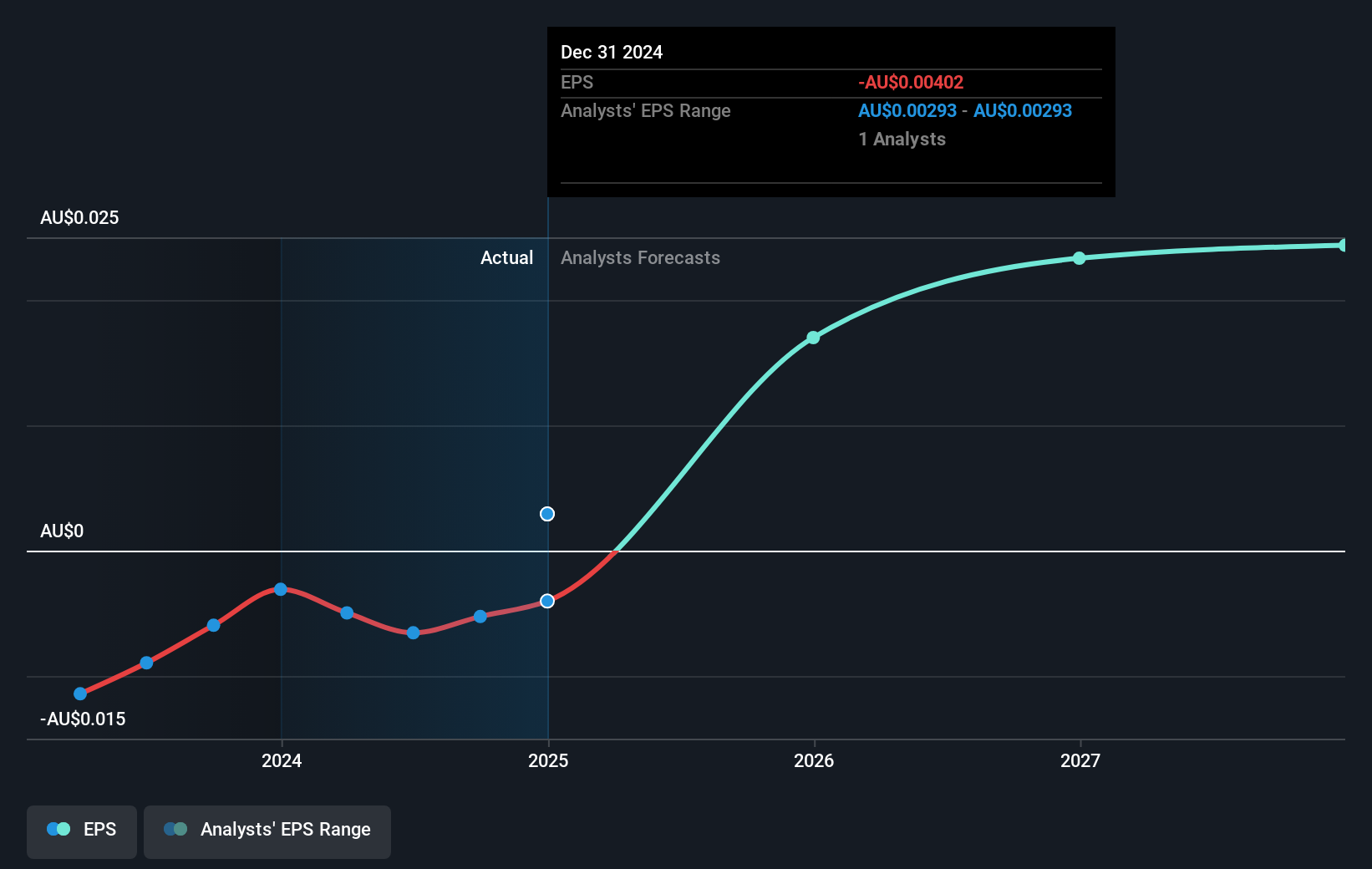Select the lowest EPS point in mid 2024

413,633
